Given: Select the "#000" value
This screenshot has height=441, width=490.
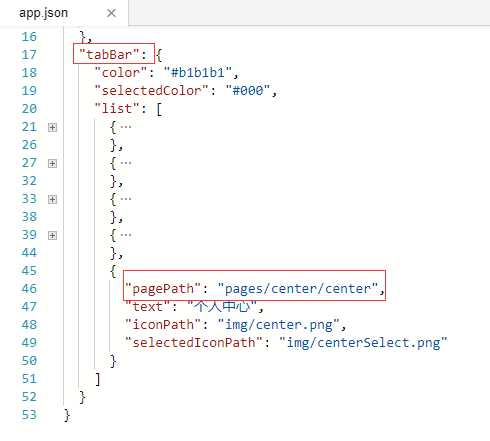Looking at the screenshot, I should click(248, 90).
